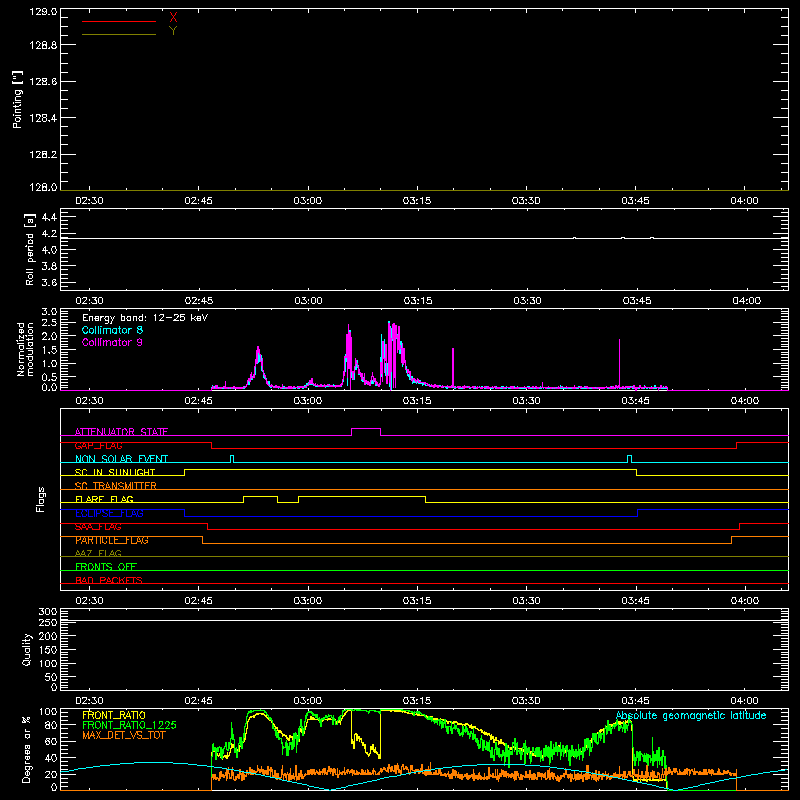Click the 03:15 label under the Flags plot

tap(417, 601)
